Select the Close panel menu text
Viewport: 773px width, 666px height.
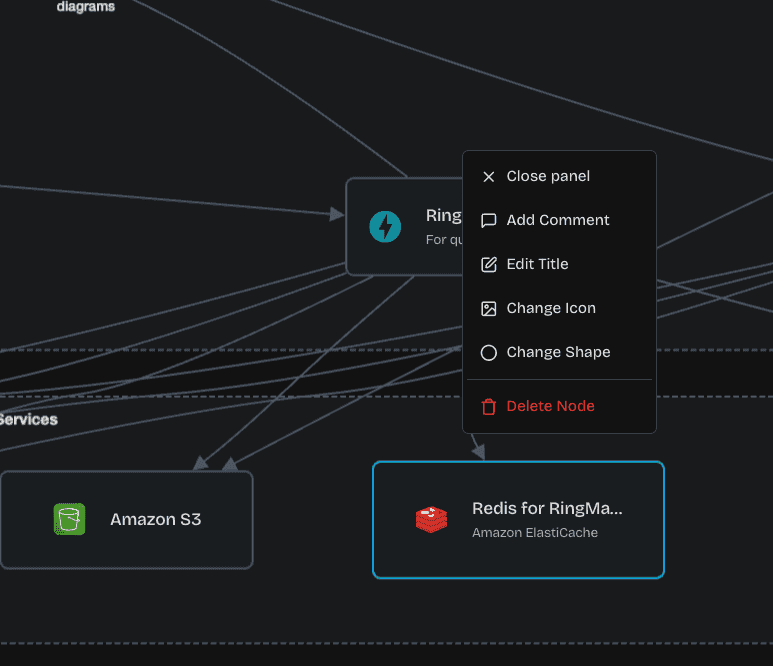pos(548,177)
